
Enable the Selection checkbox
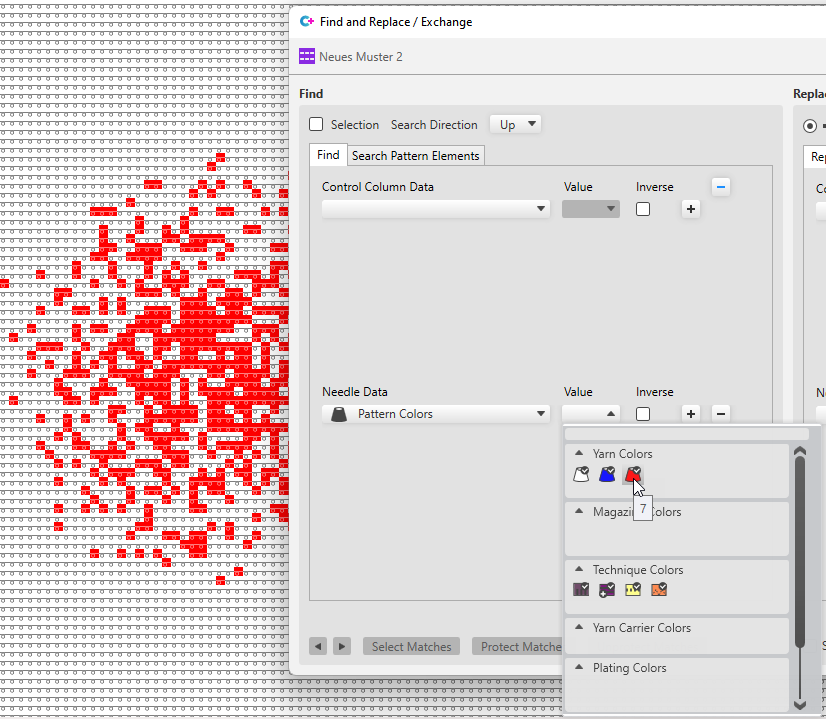click(316, 125)
